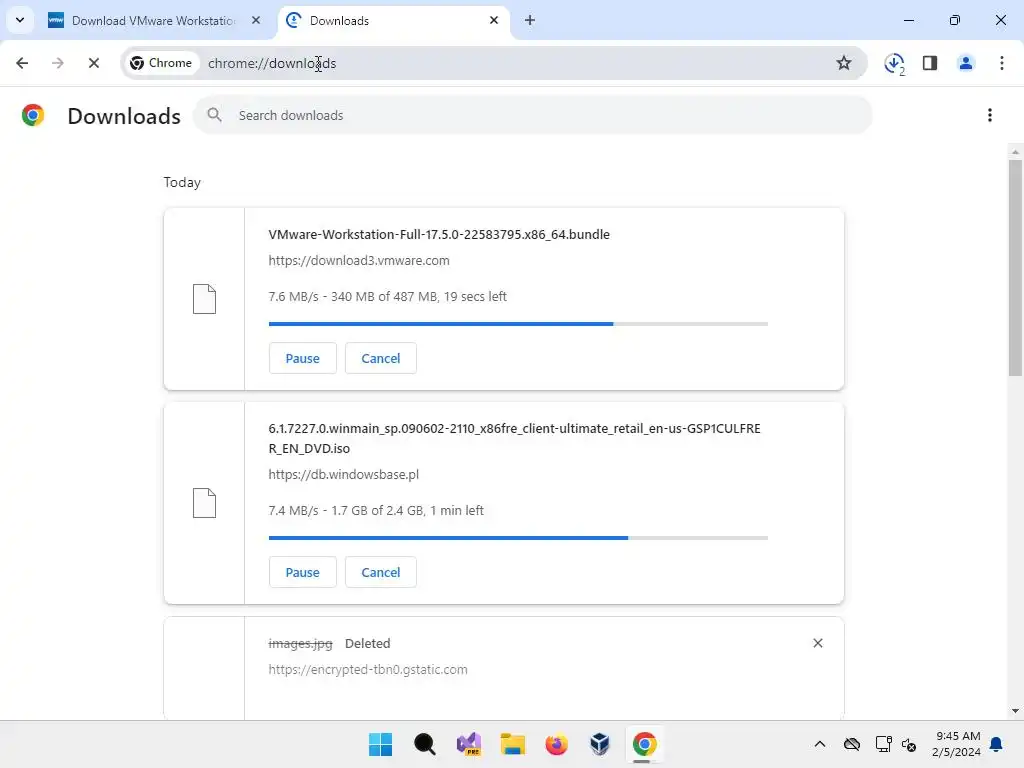
Task: Click the forward navigation arrow
Action: [x=57, y=63]
